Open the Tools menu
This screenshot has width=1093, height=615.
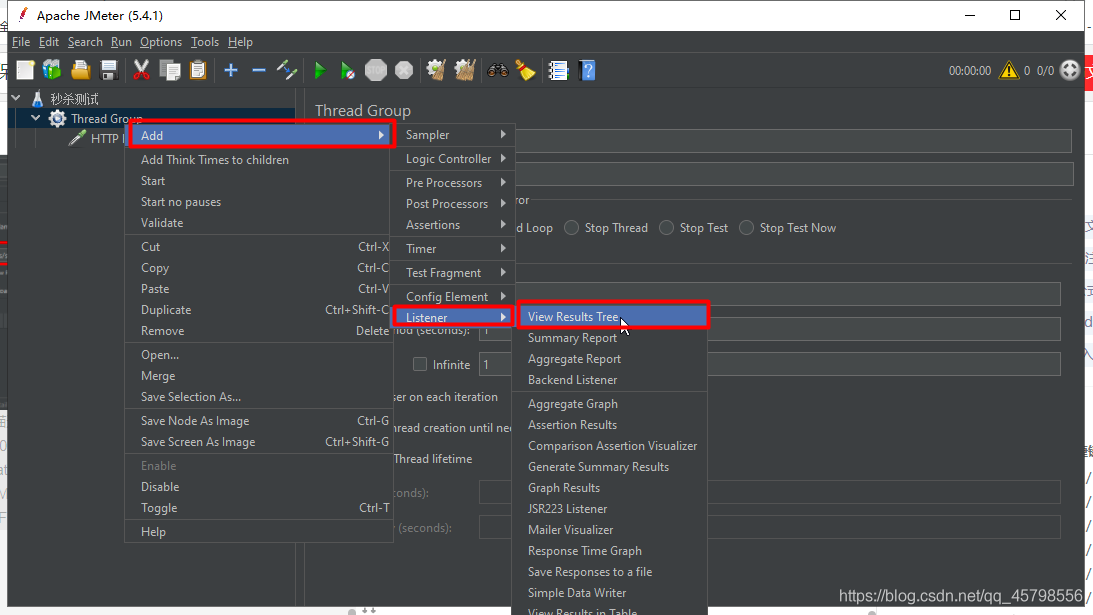(205, 42)
